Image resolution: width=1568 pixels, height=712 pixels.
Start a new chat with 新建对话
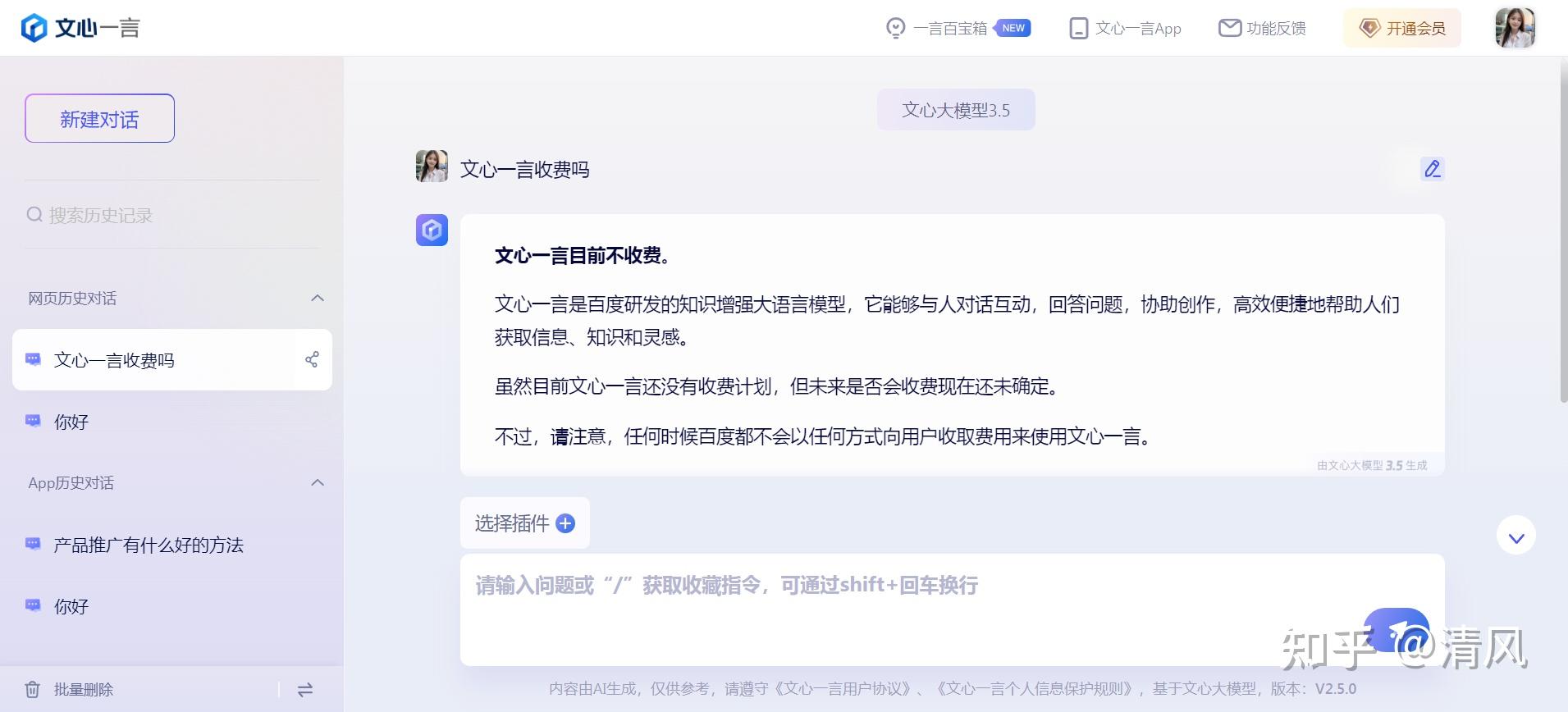pos(99,118)
